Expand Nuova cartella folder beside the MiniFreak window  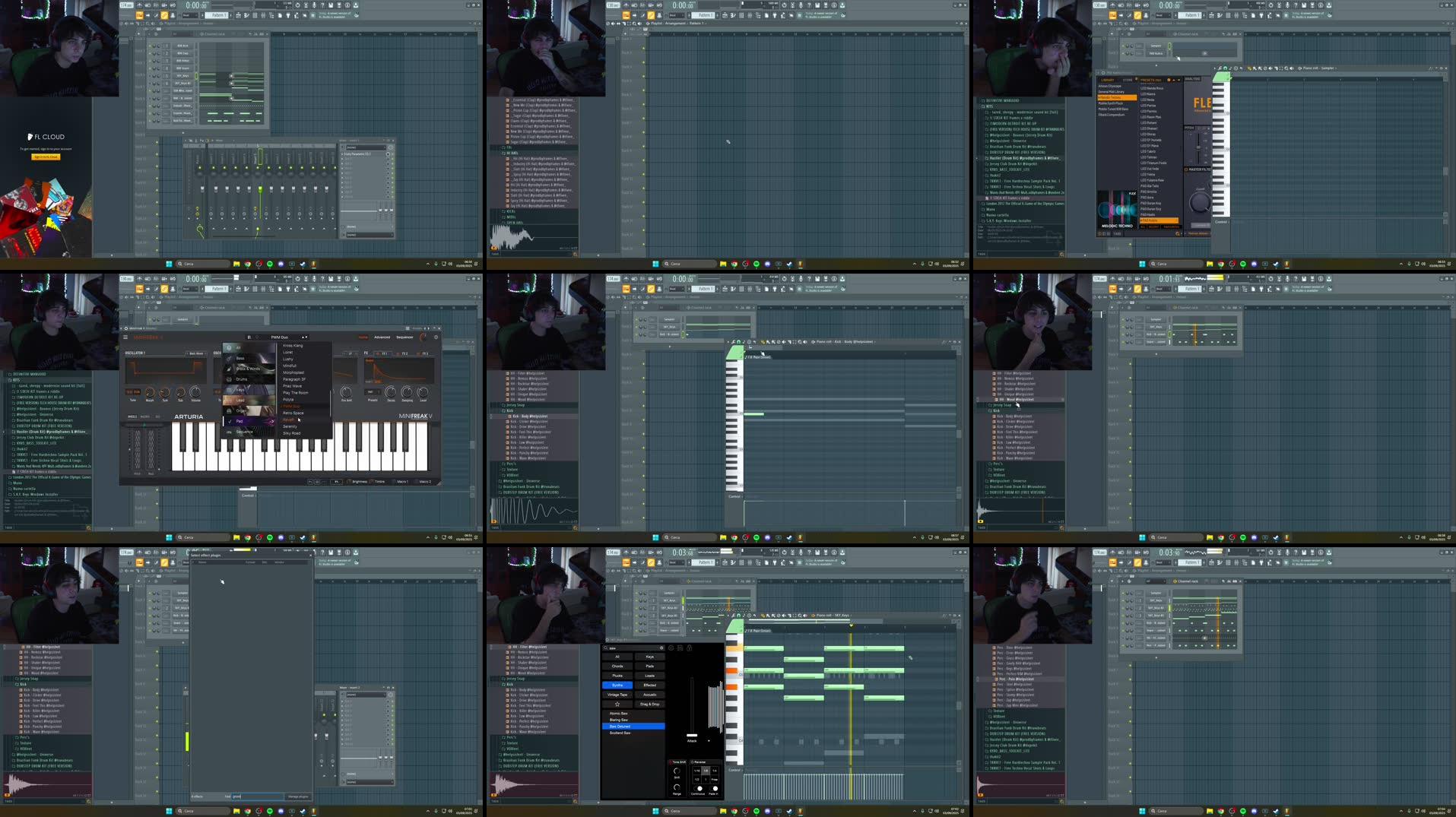(24, 489)
